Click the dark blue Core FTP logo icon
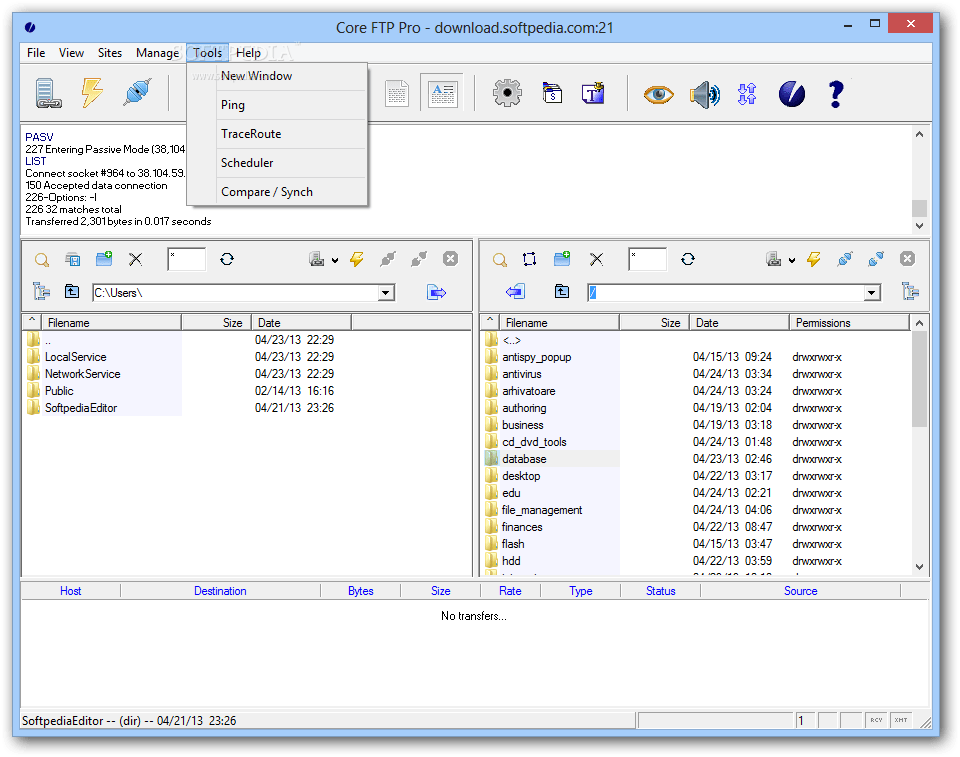 pos(792,94)
